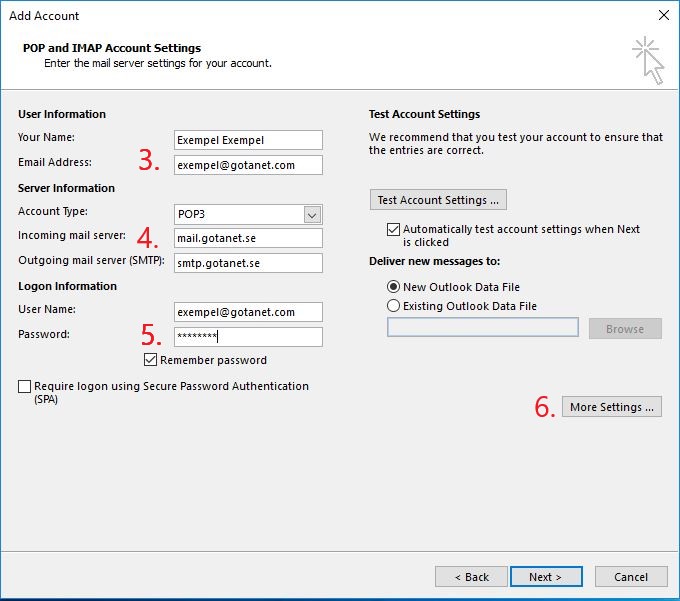Viewport: 680px width, 601px height.
Task: Close the Add Account dialog
Action: point(663,15)
